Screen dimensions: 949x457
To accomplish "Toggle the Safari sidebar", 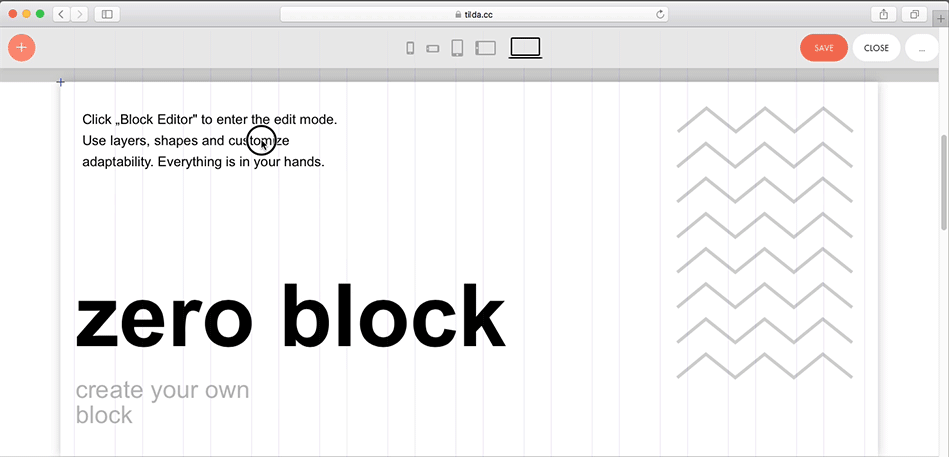I will (x=107, y=14).
